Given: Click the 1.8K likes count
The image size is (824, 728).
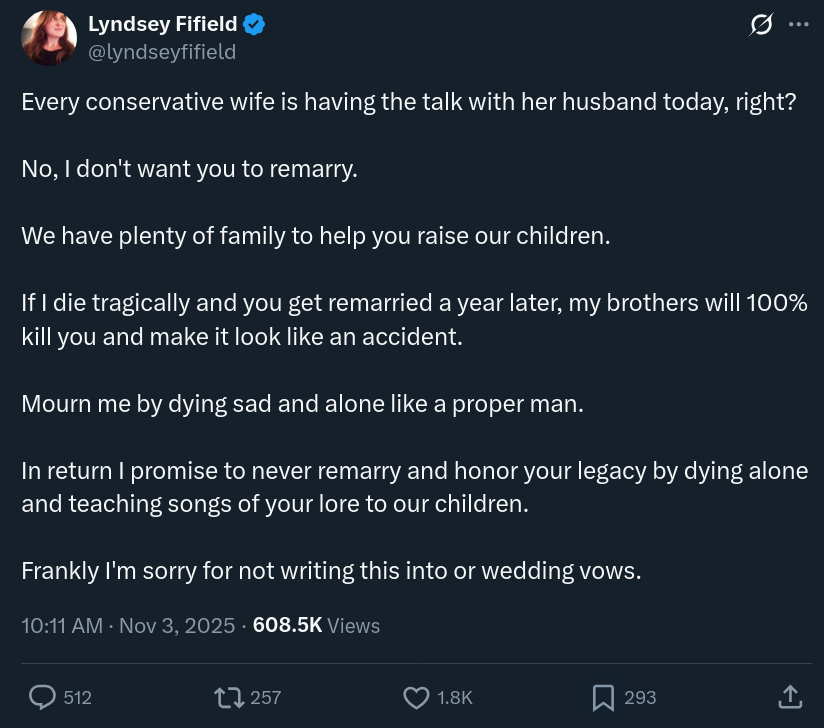Looking at the screenshot, I should [x=455, y=697].
